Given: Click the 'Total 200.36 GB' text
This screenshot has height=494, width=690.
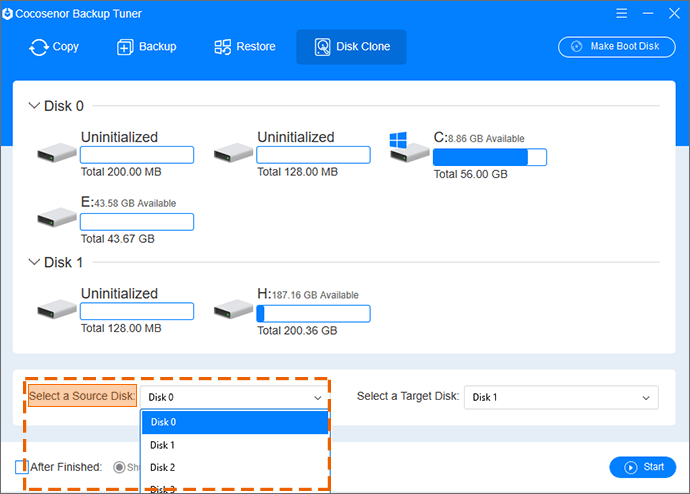Looking at the screenshot, I should 297,331.
